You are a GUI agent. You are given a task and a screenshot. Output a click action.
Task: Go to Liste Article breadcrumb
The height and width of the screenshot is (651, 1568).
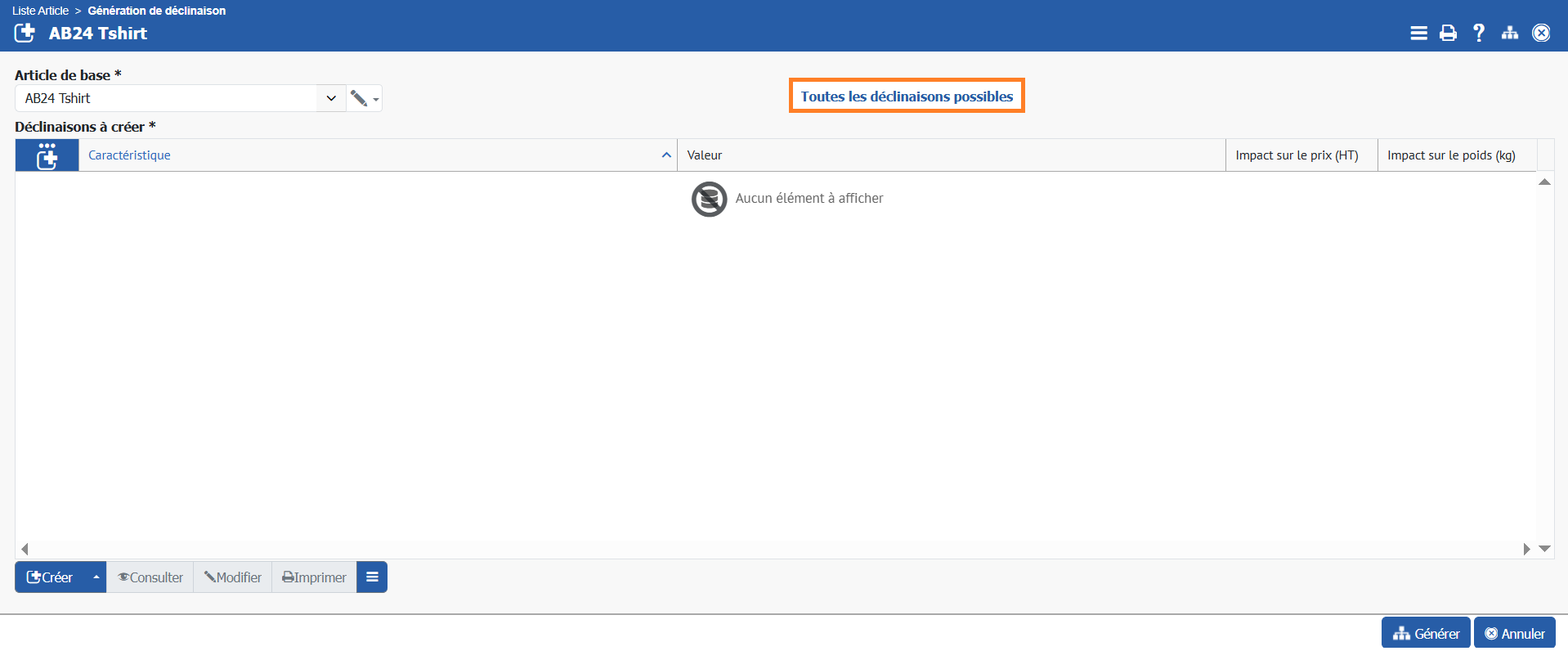(x=40, y=11)
